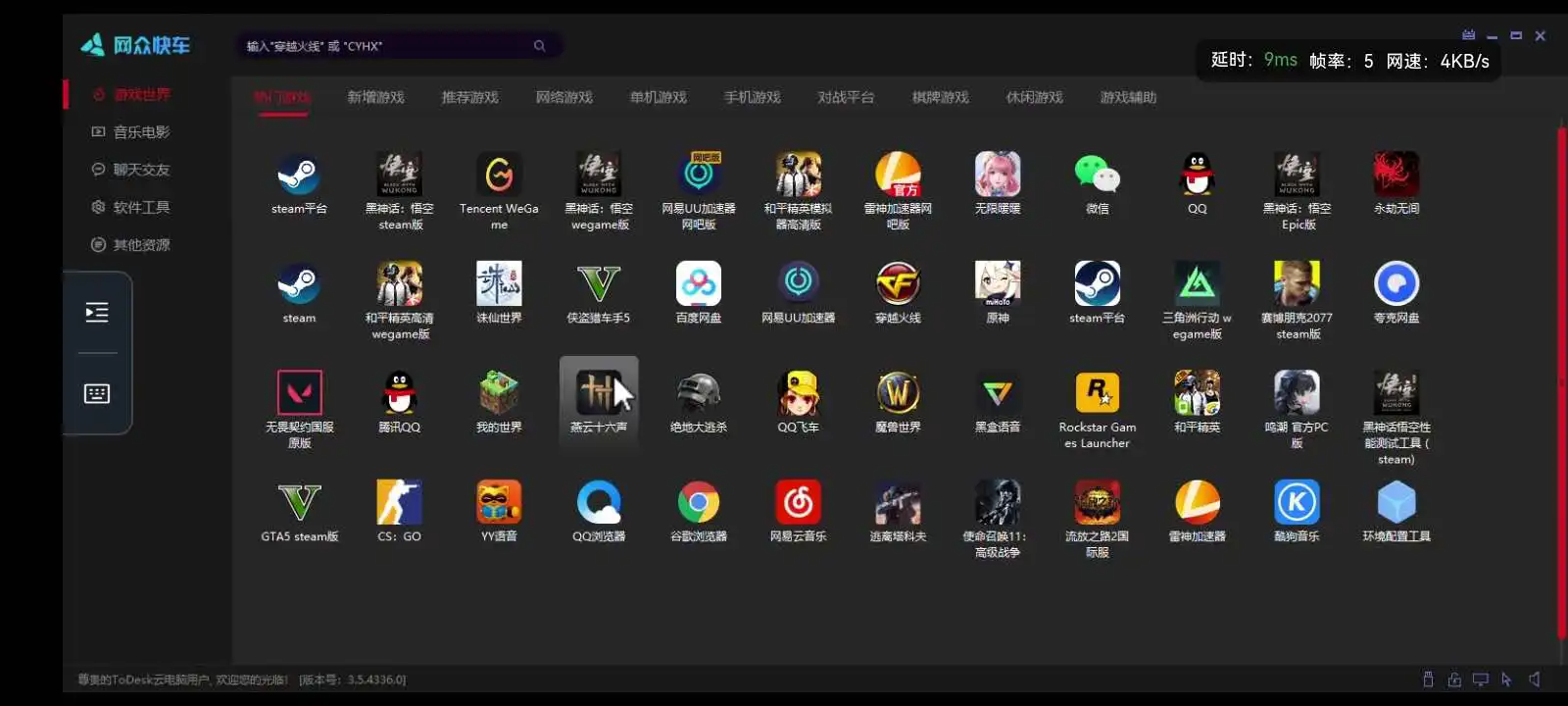The height and width of the screenshot is (706, 1568).
Task: Open 黑神话悟空性能测试工具
Action: [1396, 393]
